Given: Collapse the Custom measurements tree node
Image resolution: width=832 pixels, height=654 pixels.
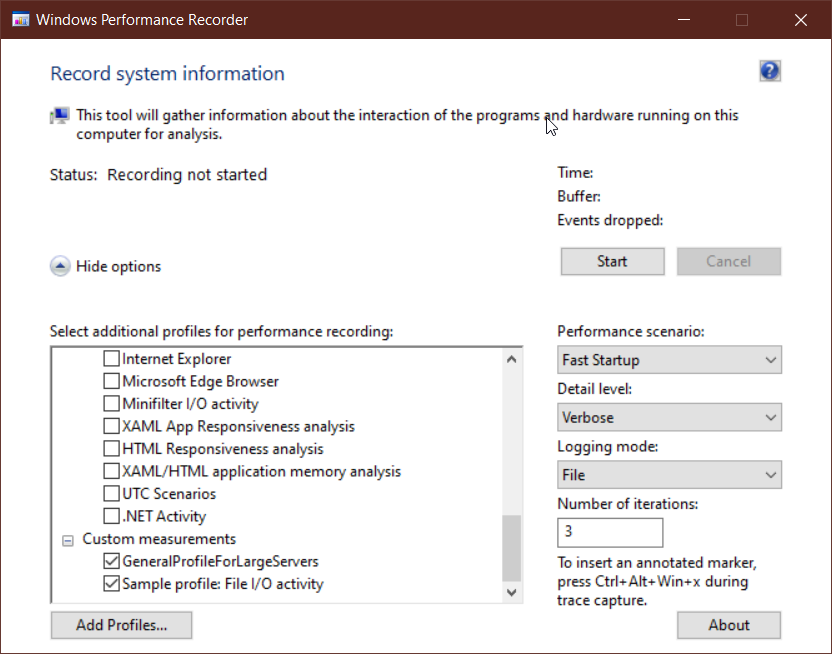Looking at the screenshot, I should 68,540.
